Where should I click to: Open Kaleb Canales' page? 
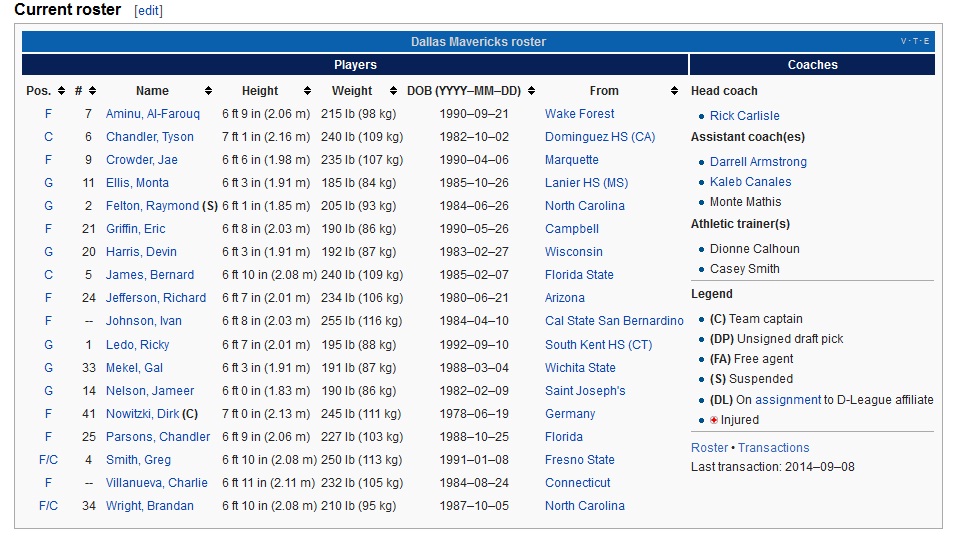point(751,182)
